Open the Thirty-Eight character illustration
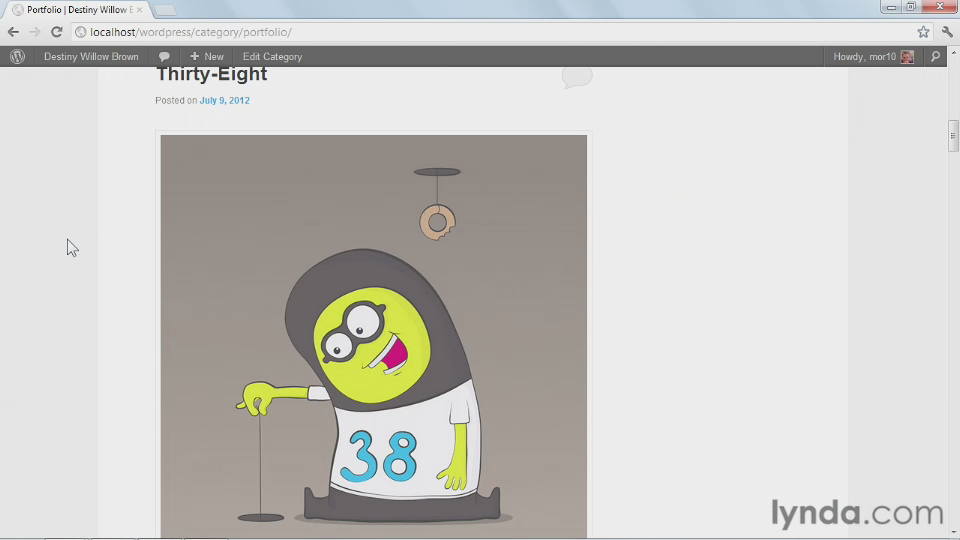Screen dimensions: 960x540 tap(373, 336)
